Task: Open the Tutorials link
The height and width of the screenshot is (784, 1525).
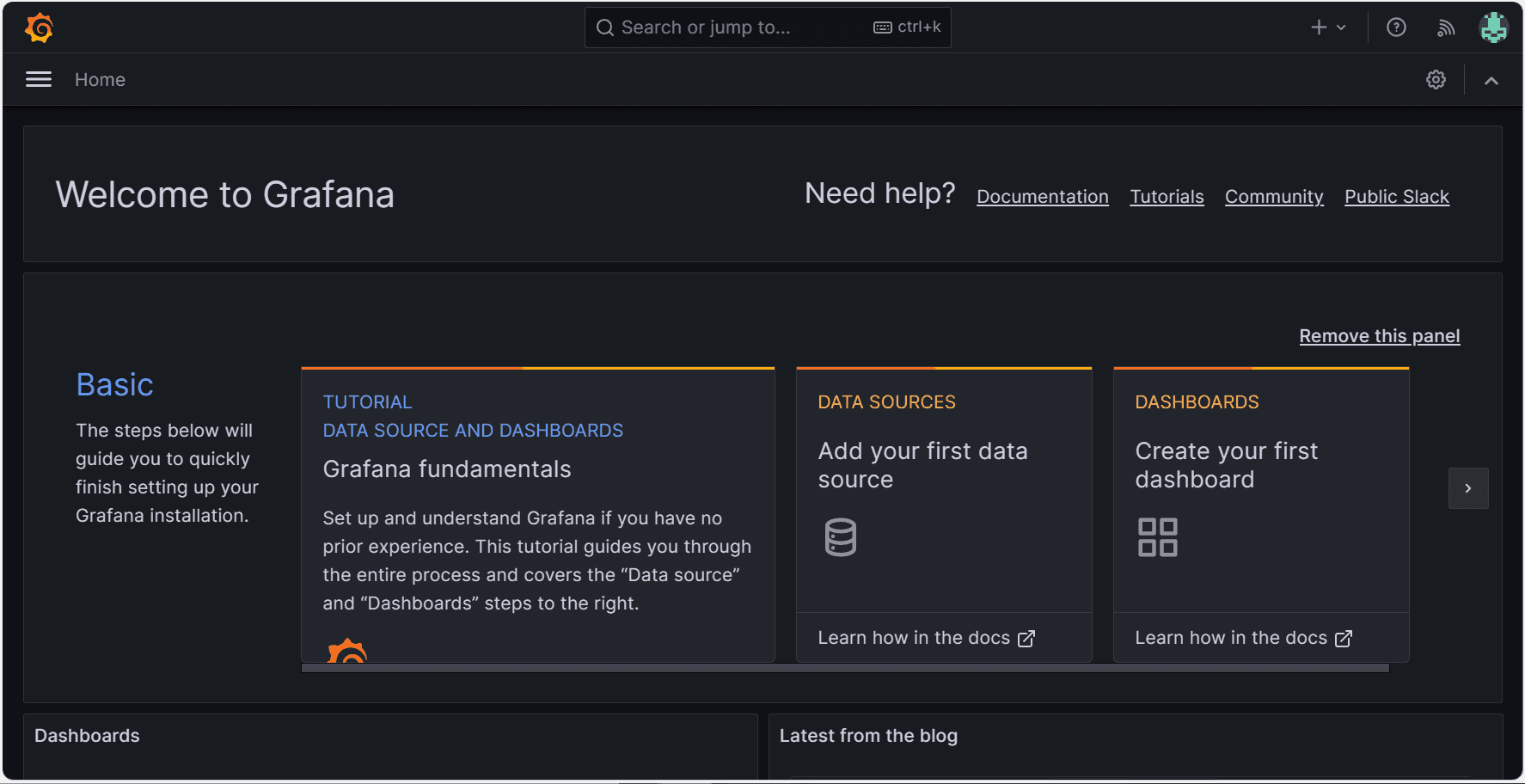Action: (1167, 197)
